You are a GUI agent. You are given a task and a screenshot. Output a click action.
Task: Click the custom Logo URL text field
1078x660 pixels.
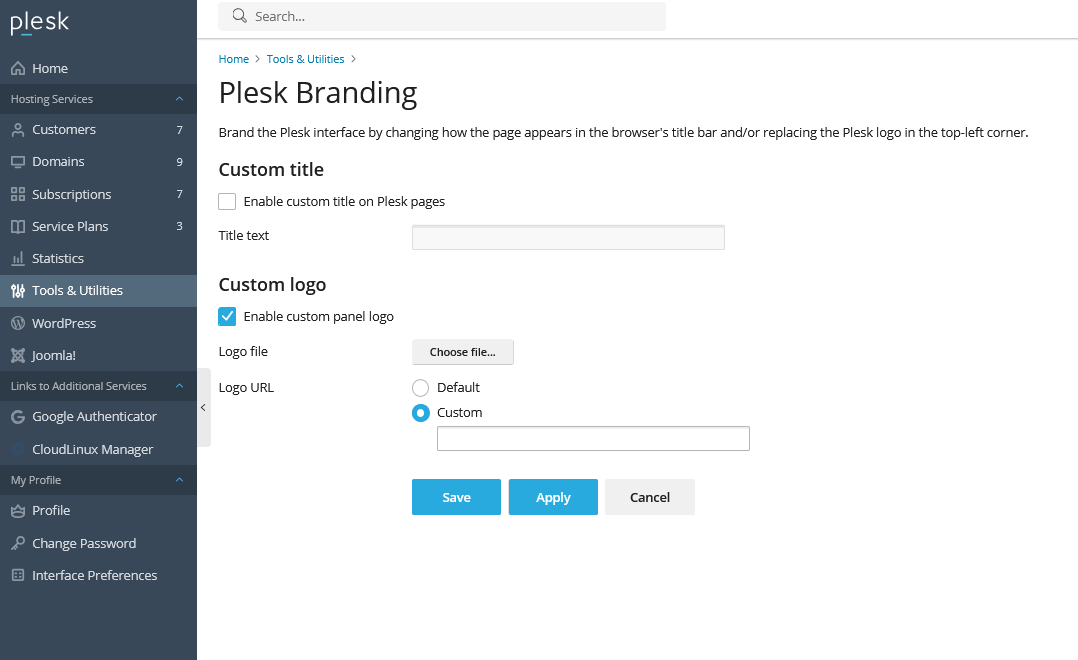593,439
